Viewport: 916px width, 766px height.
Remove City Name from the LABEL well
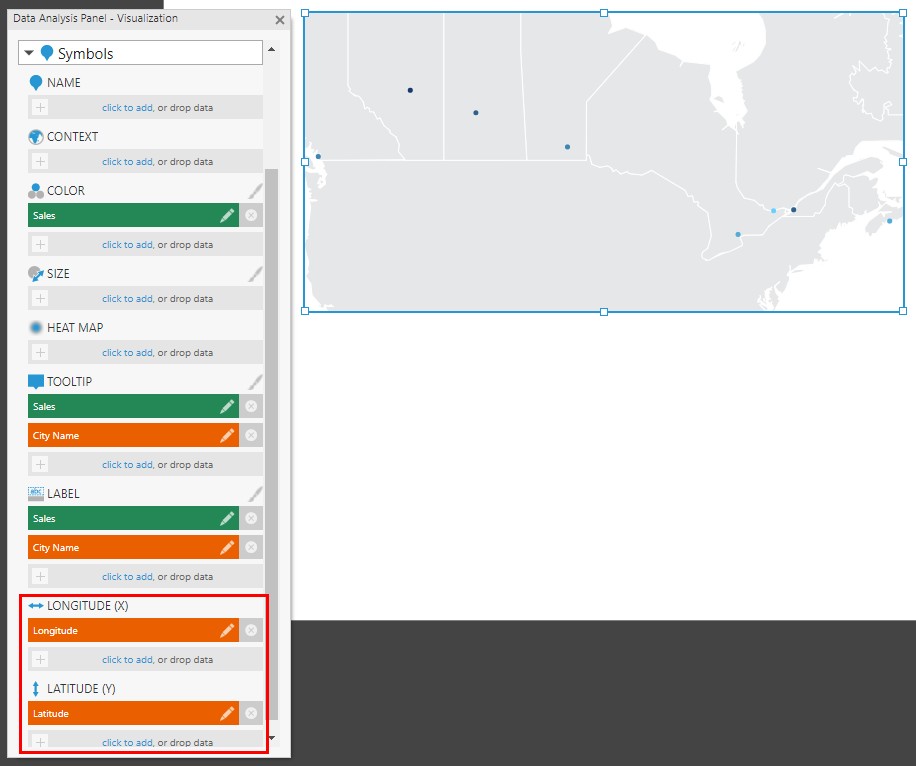click(x=251, y=547)
